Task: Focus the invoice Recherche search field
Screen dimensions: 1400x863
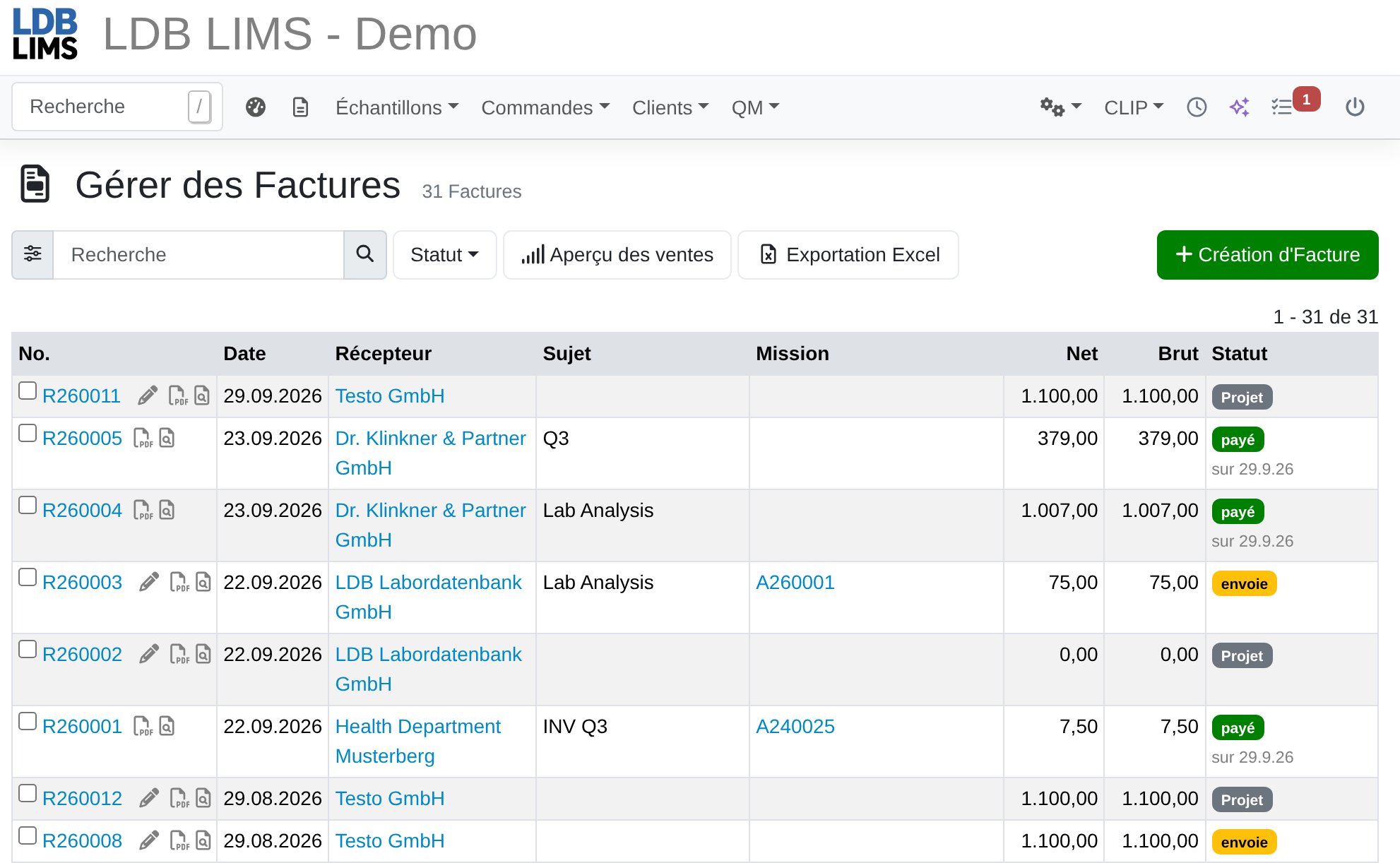Action: [x=198, y=254]
